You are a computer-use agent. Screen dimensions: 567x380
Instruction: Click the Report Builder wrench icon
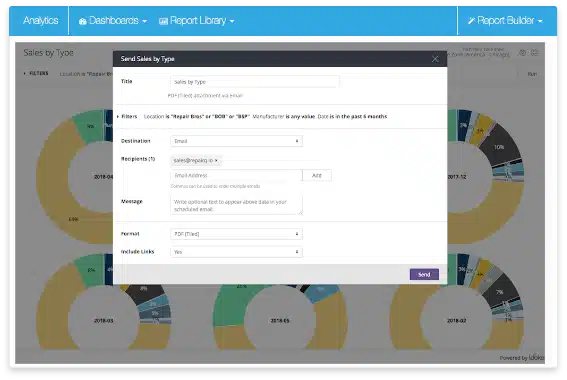point(471,21)
